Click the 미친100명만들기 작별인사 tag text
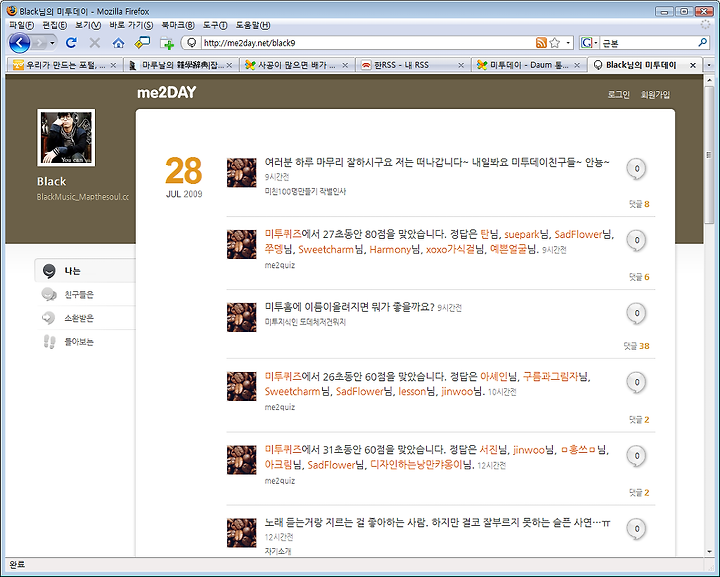Screen dimensions: 720x577 point(305,192)
